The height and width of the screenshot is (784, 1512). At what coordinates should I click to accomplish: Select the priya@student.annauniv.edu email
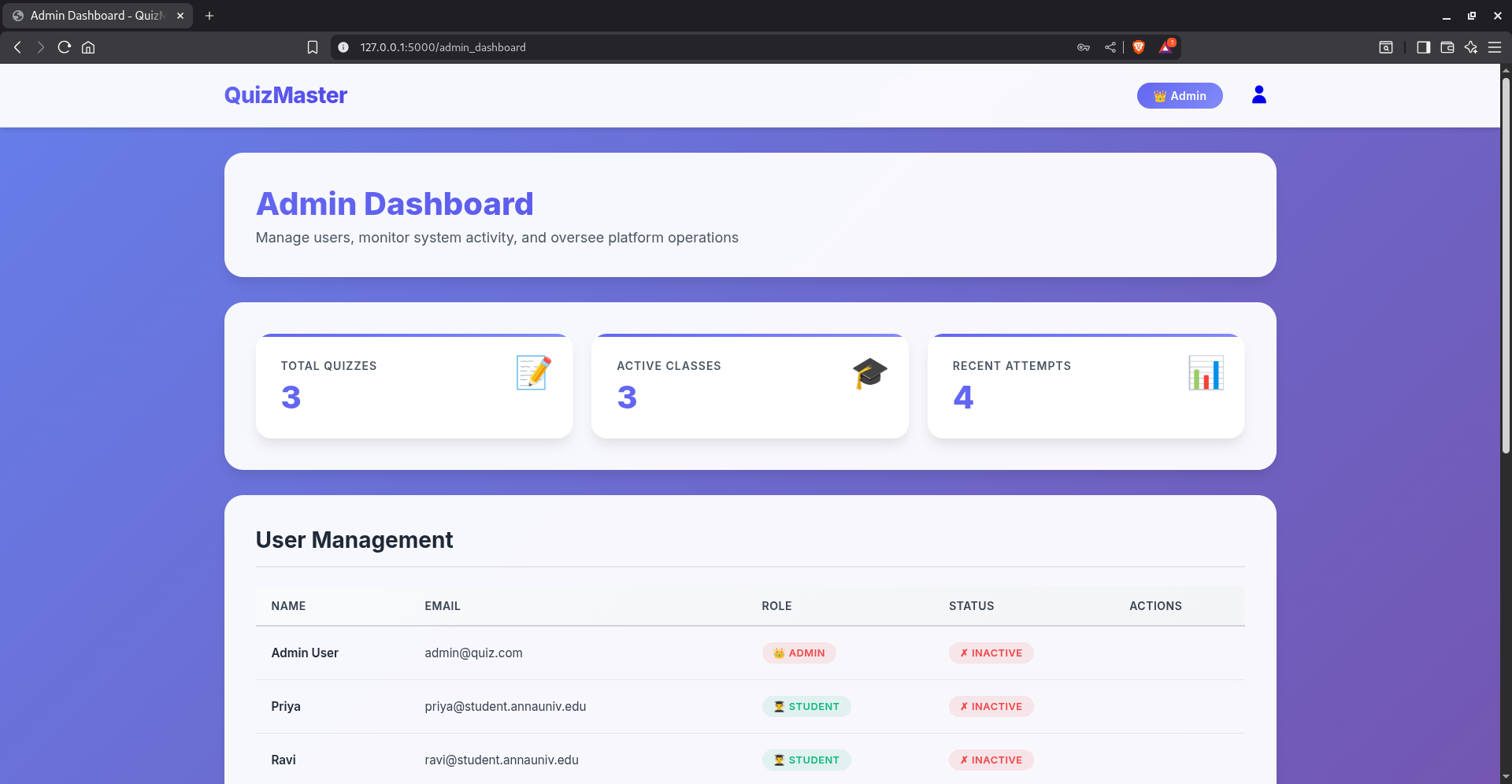coord(505,707)
